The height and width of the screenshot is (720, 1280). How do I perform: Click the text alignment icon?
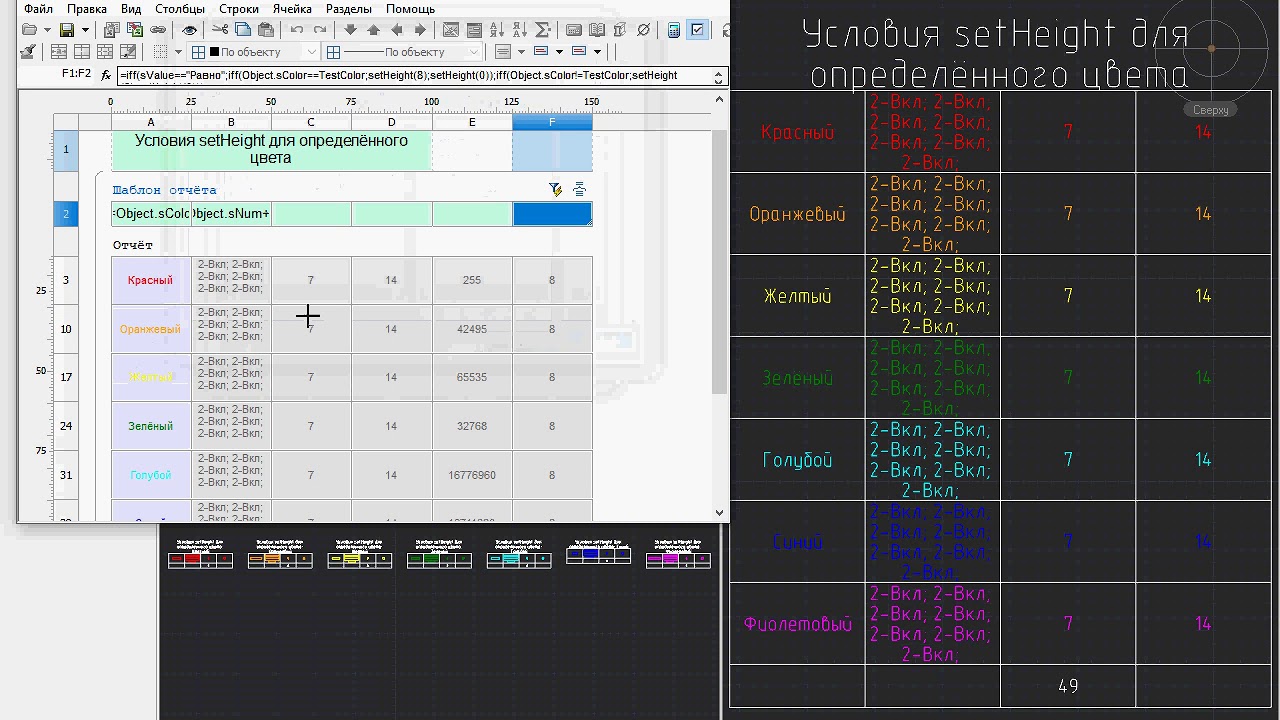tap(502, 52)
